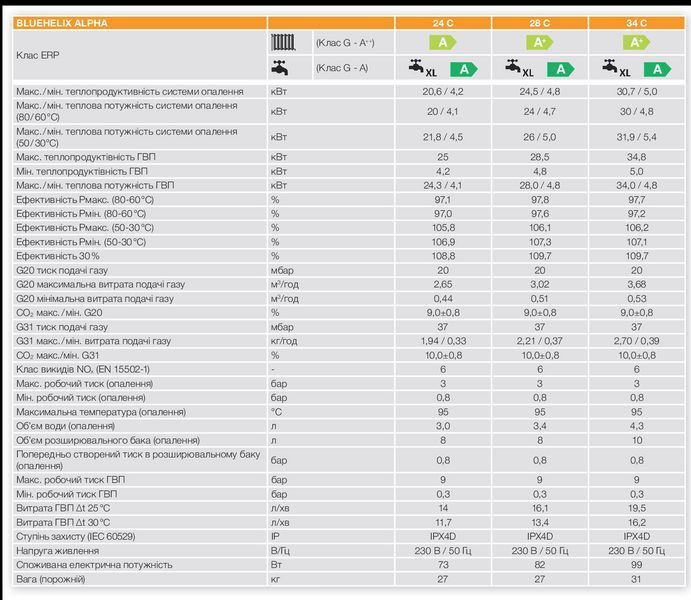This screenshot has width=691, height=600.
Task: Click 'Ефективність Рмакс. (80-60°C)' row label
Action: point(85,200)
